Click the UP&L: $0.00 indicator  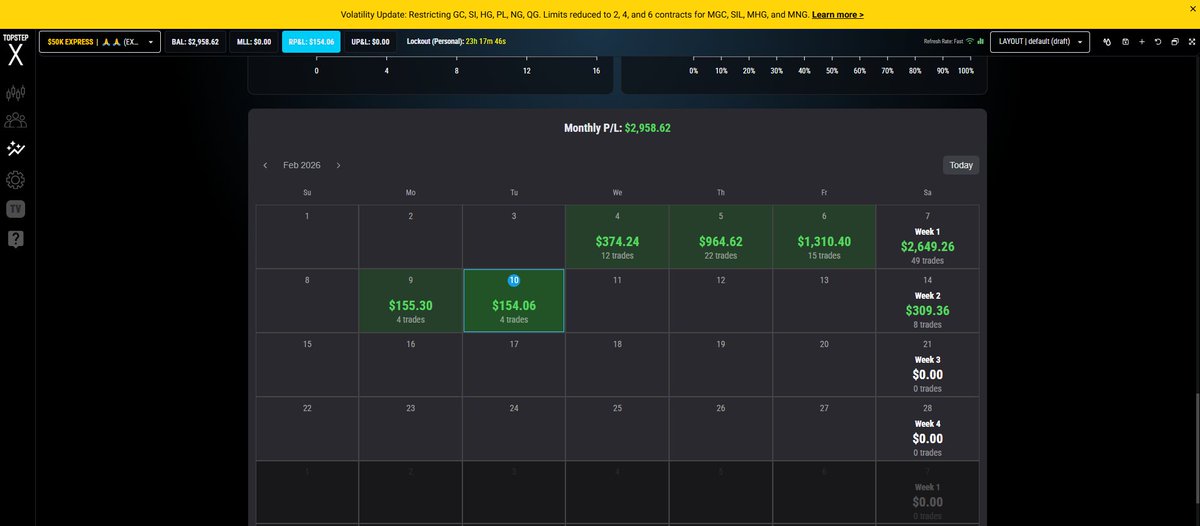click(371, 42)
